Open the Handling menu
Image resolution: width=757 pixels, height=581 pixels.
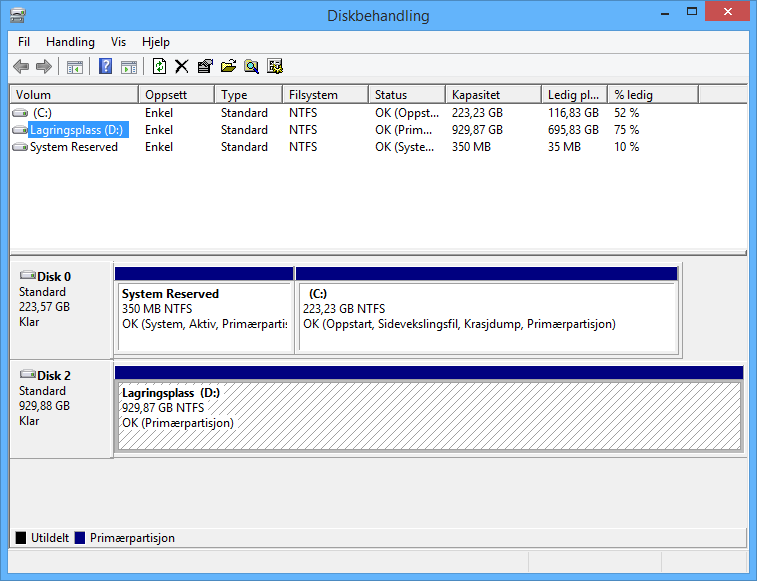click(70, 42)
